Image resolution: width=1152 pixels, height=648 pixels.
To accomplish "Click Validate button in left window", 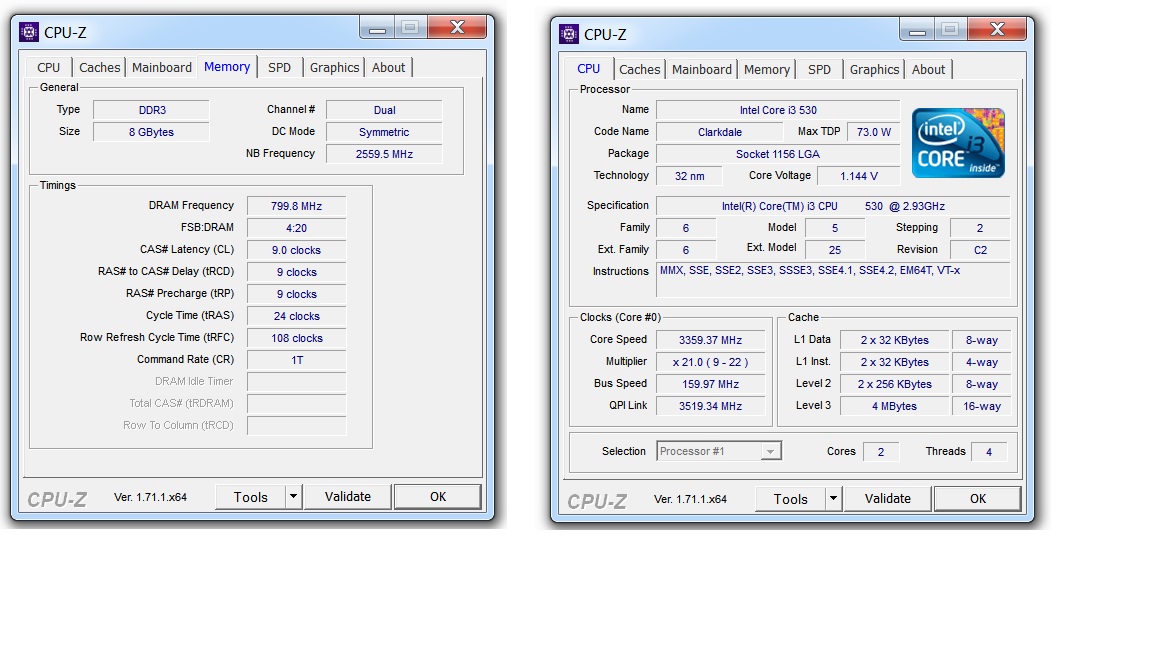I will [348, 497].
